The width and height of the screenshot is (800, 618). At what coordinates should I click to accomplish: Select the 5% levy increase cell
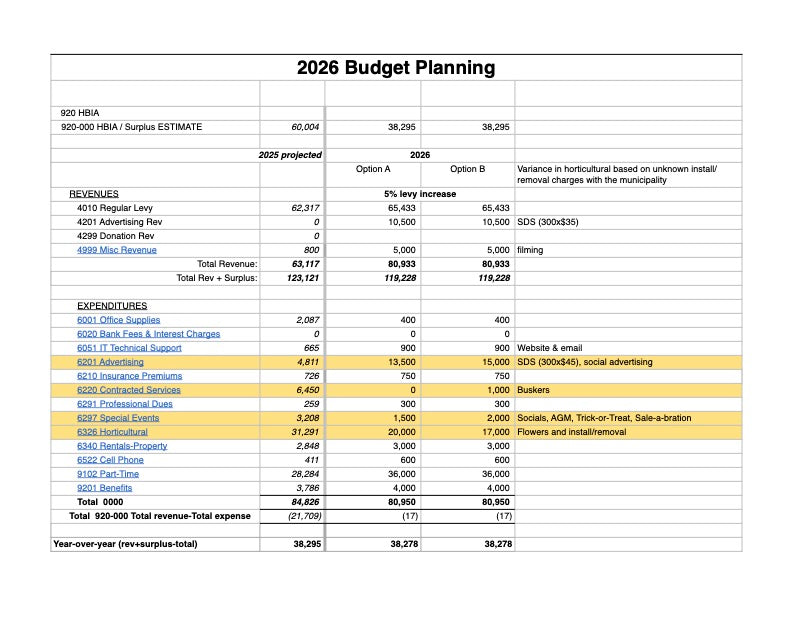[x=419, y=194]
